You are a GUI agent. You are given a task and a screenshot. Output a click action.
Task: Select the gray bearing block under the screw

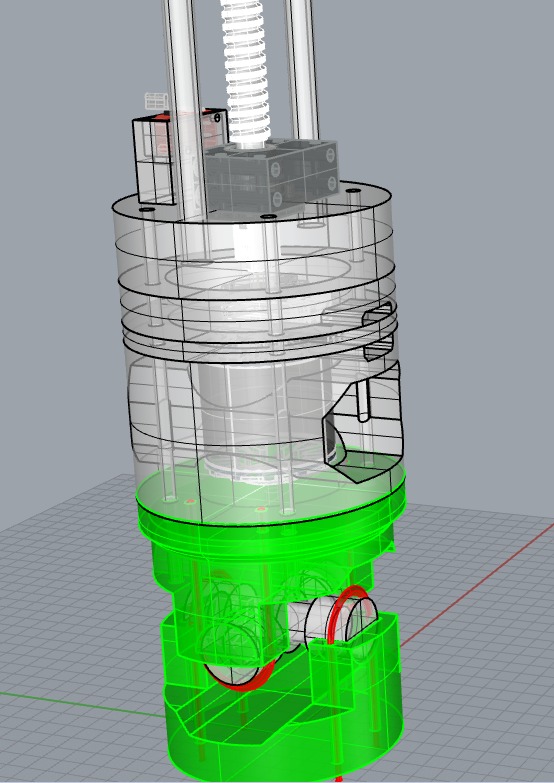point(273,176)
